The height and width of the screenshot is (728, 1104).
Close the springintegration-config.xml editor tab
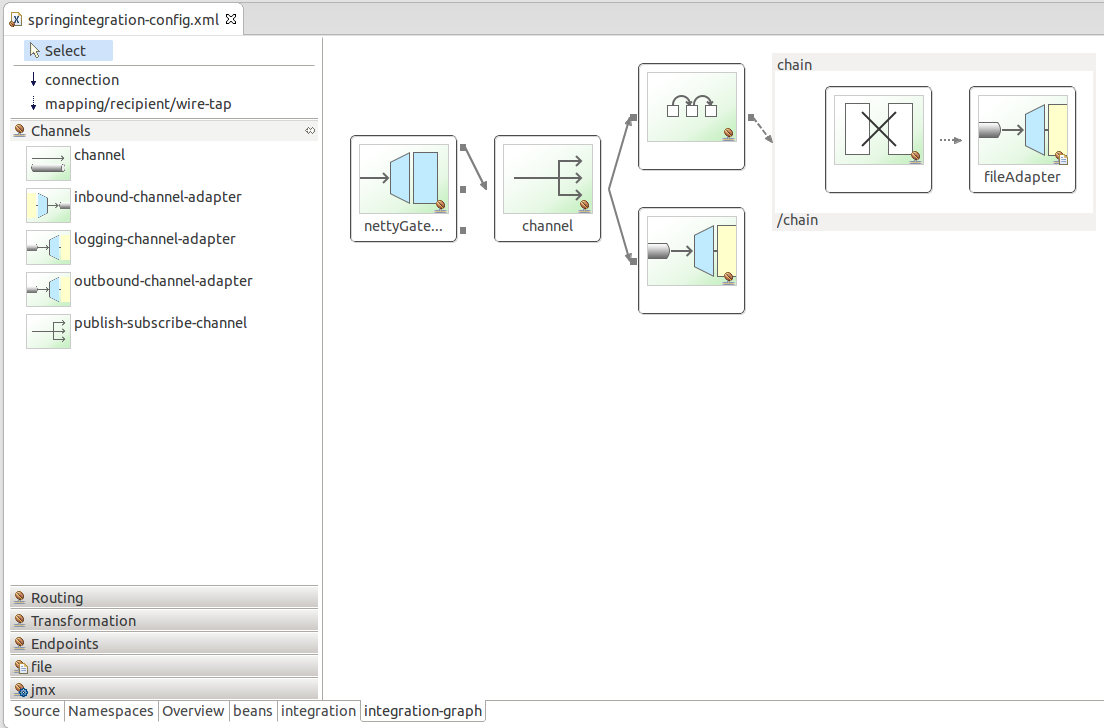coord(231,19)
